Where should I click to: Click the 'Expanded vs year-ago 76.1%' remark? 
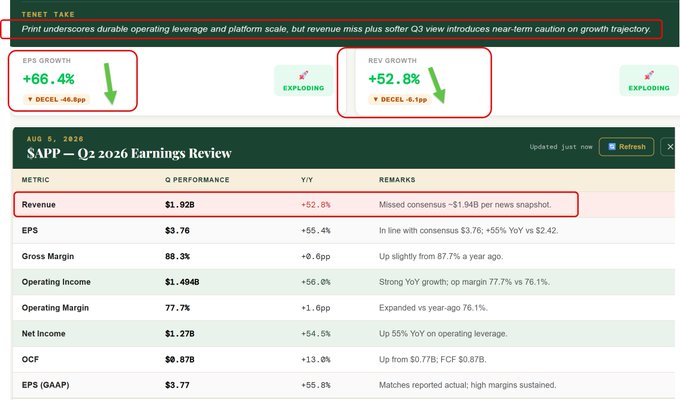(433, 308)
